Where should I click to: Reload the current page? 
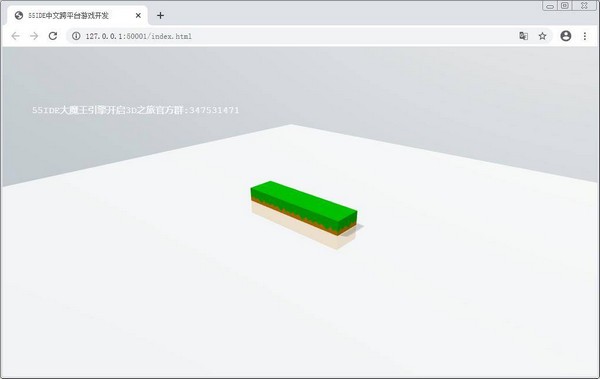(x=53, y=36)
